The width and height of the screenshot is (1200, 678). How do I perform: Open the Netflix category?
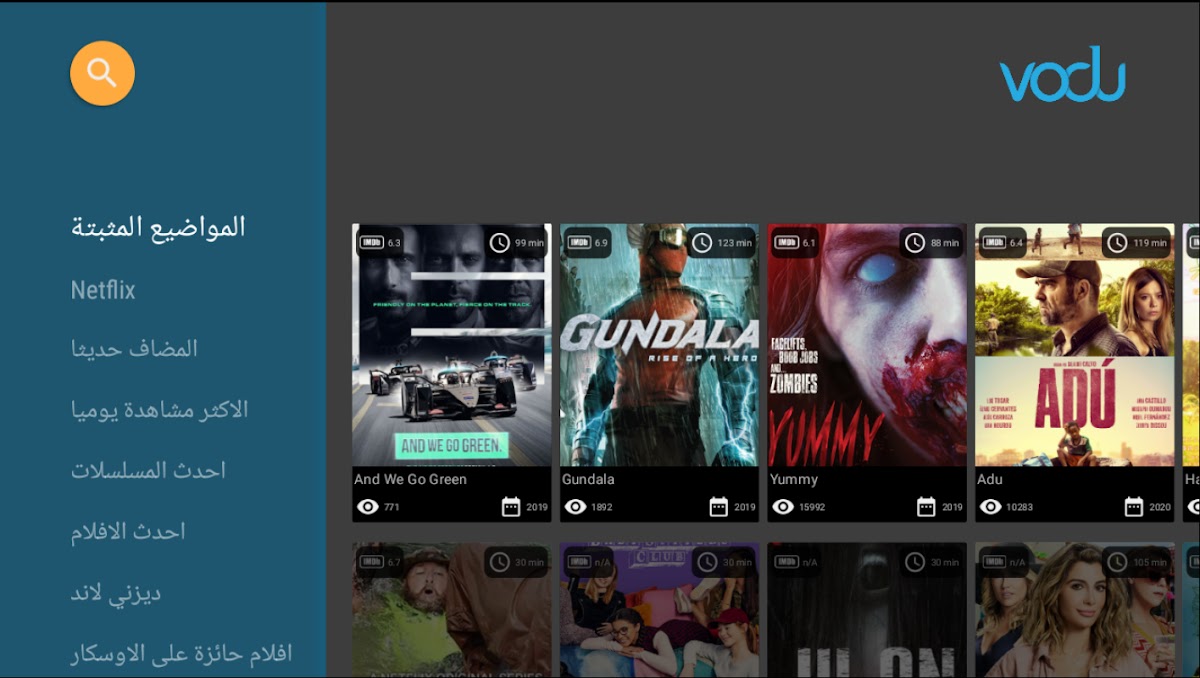click(103, 290)
